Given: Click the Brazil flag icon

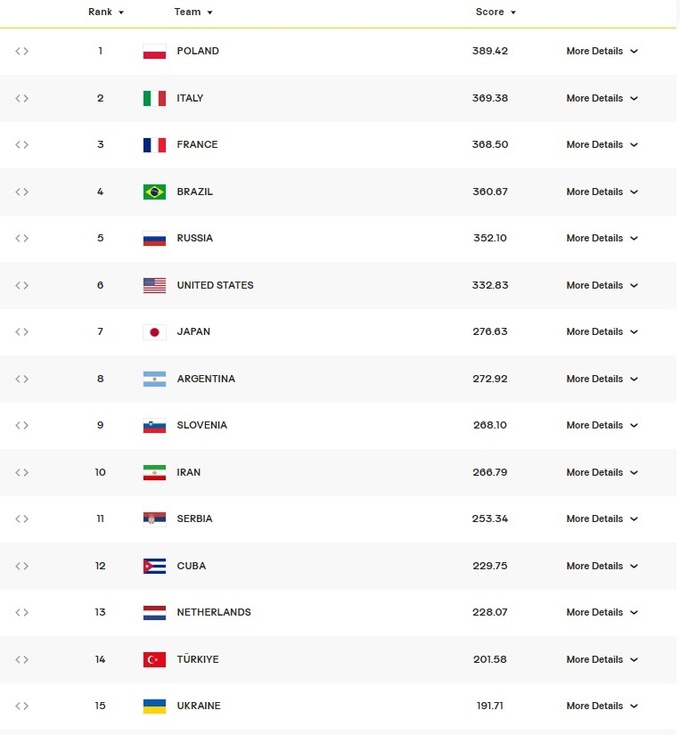Looking at the screenshot, I should coord(154,192).
